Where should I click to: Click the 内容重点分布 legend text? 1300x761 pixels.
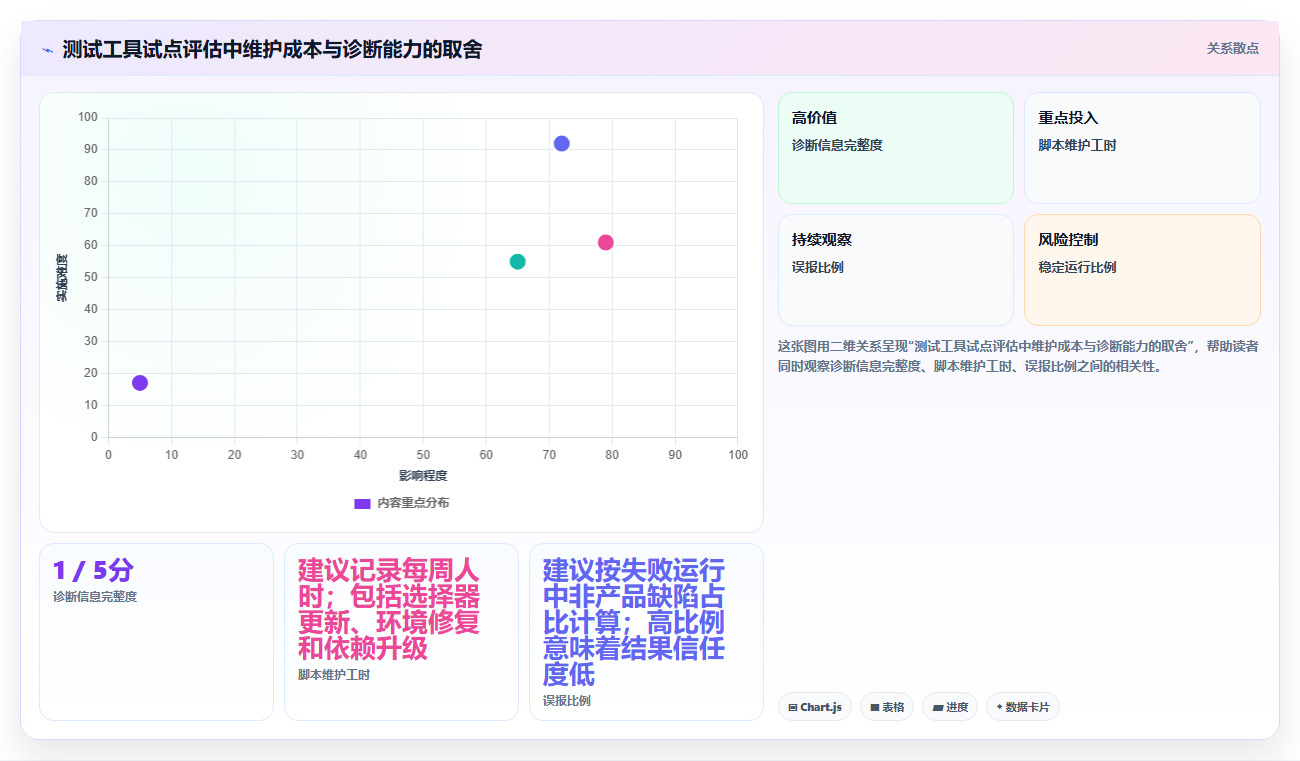(413, 503)
